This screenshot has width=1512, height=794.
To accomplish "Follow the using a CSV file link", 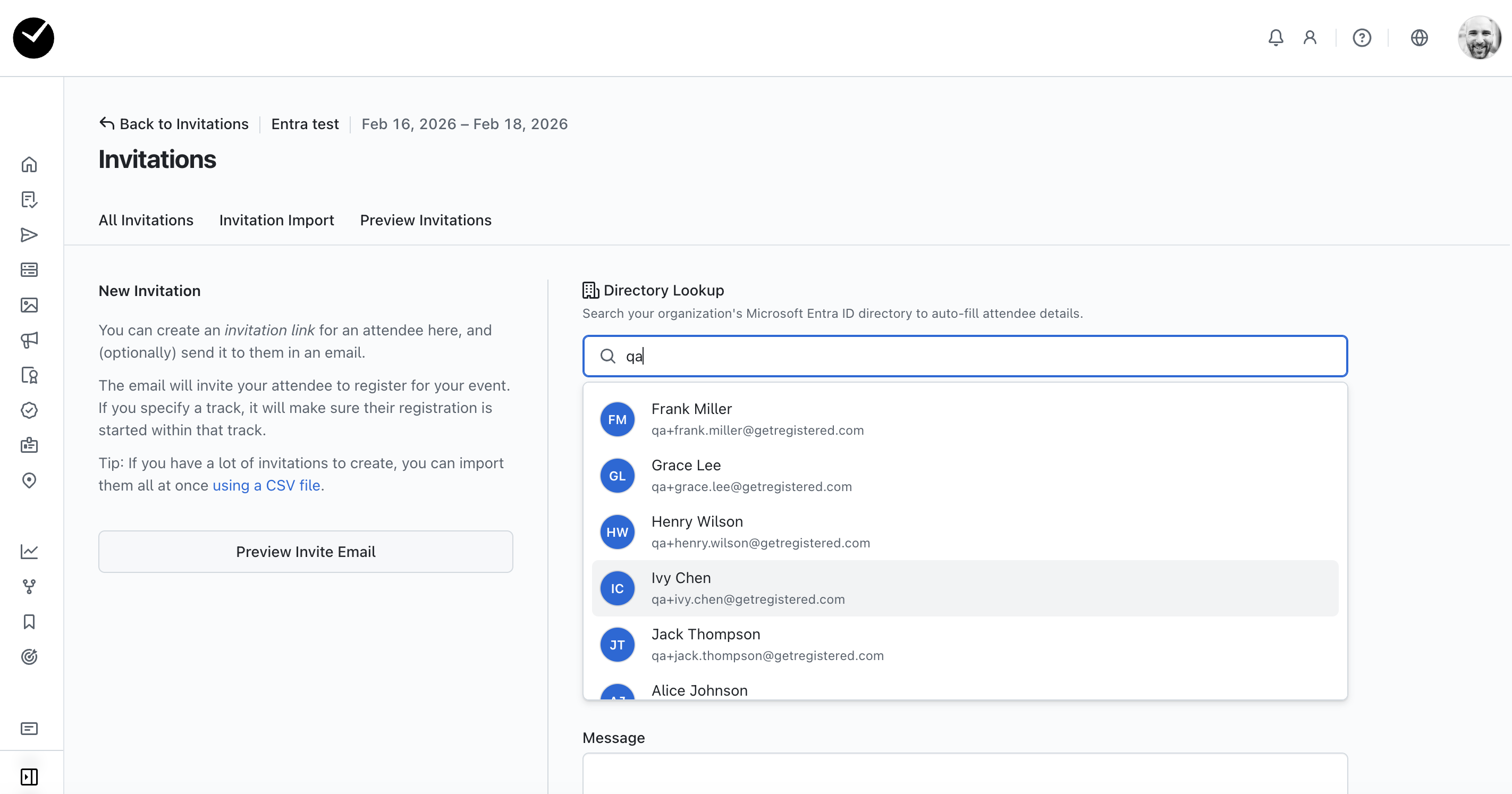I will 266,485.
